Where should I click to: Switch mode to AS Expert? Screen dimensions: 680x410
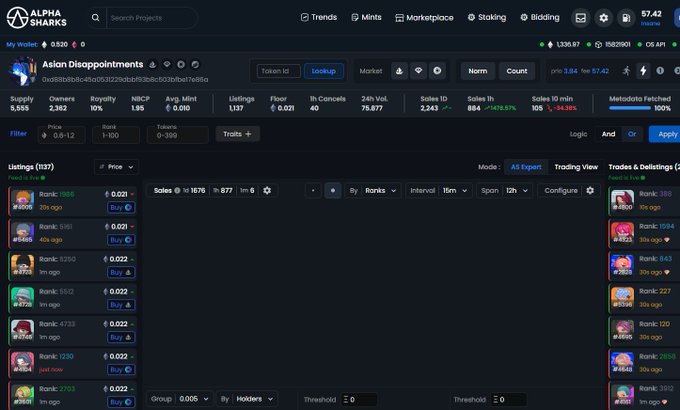coord(526,167)
